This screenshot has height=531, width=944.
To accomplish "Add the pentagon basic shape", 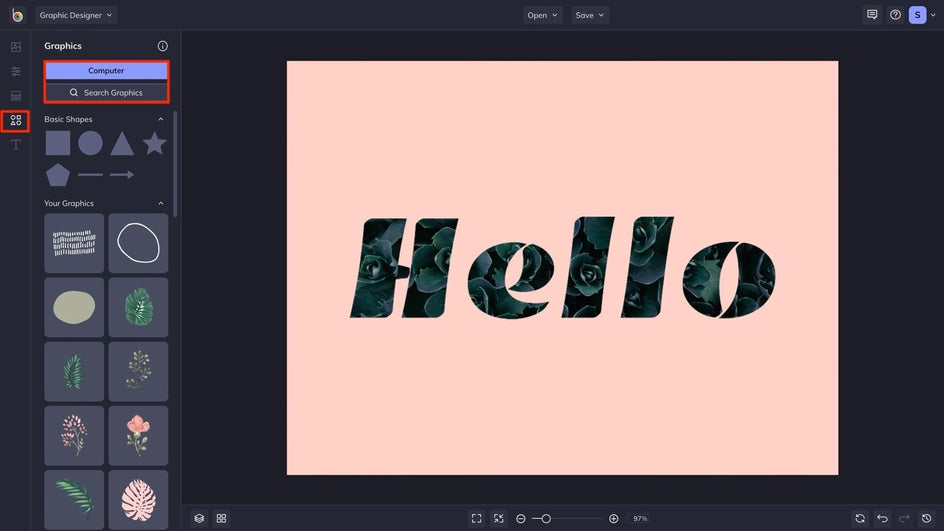I will [58, 175].
